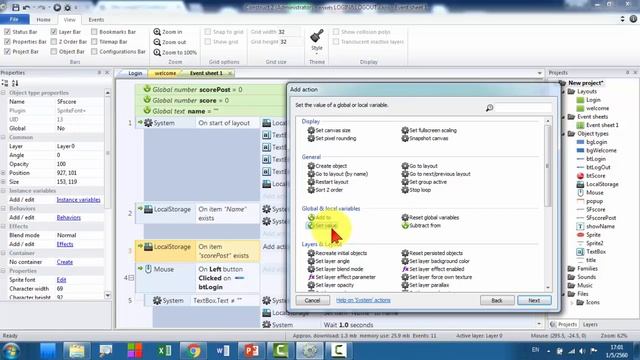Click the Back button
The width and height of the screenshot is (640, 360).
497,300
